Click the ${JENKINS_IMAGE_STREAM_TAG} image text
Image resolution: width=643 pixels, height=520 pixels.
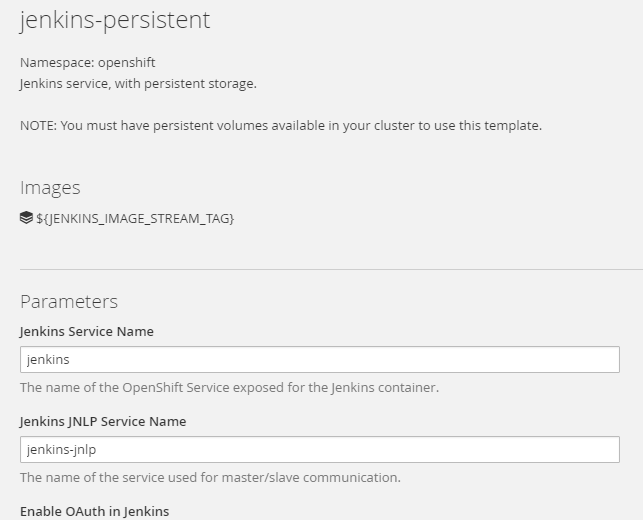135,218
